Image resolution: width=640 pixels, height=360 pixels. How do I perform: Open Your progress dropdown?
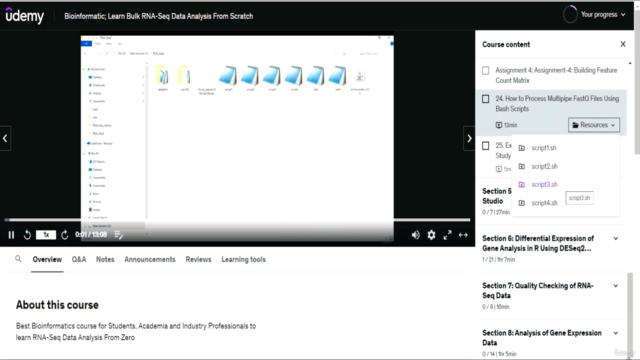coord(603,15)
